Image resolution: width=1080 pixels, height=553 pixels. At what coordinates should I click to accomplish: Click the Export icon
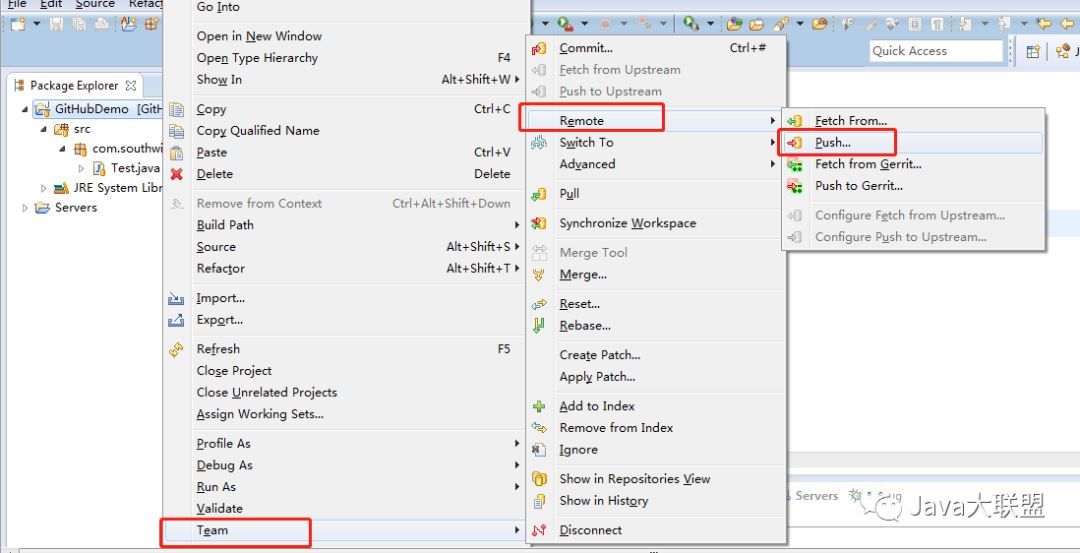point(176,320)
